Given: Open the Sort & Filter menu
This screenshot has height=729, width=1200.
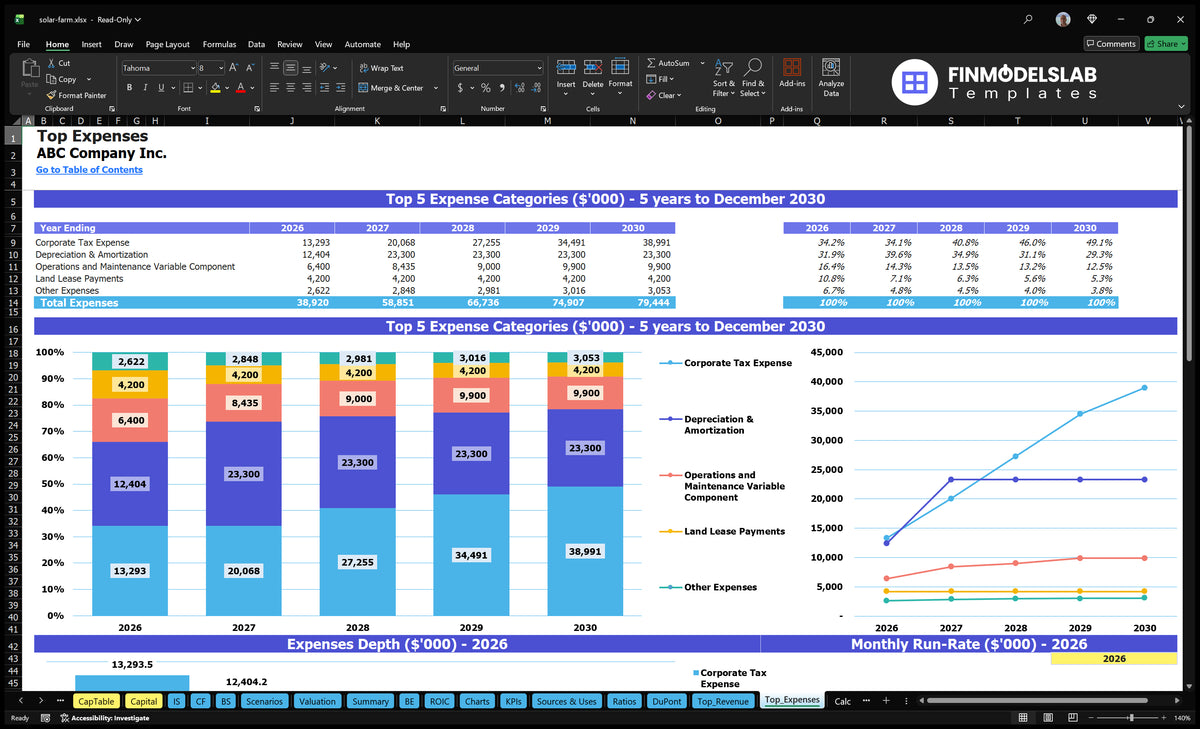Looking at the screenshot, I should [x=724, y=77].
